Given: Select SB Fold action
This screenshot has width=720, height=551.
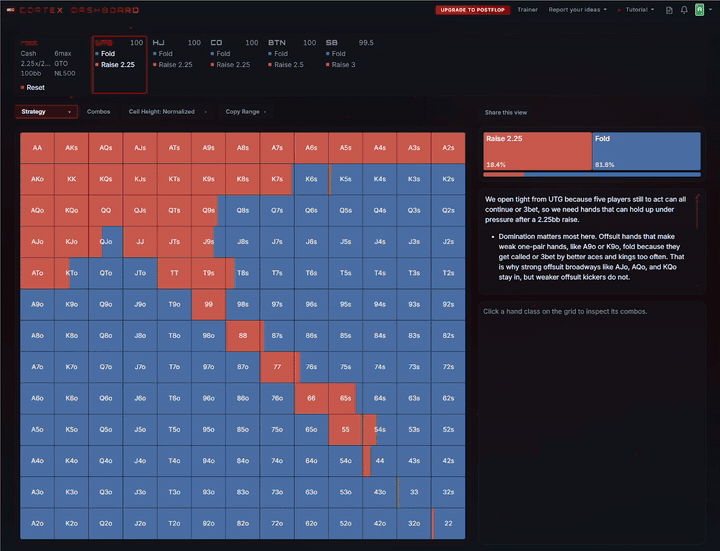Looking at the screenshot, I should [336, 54].
